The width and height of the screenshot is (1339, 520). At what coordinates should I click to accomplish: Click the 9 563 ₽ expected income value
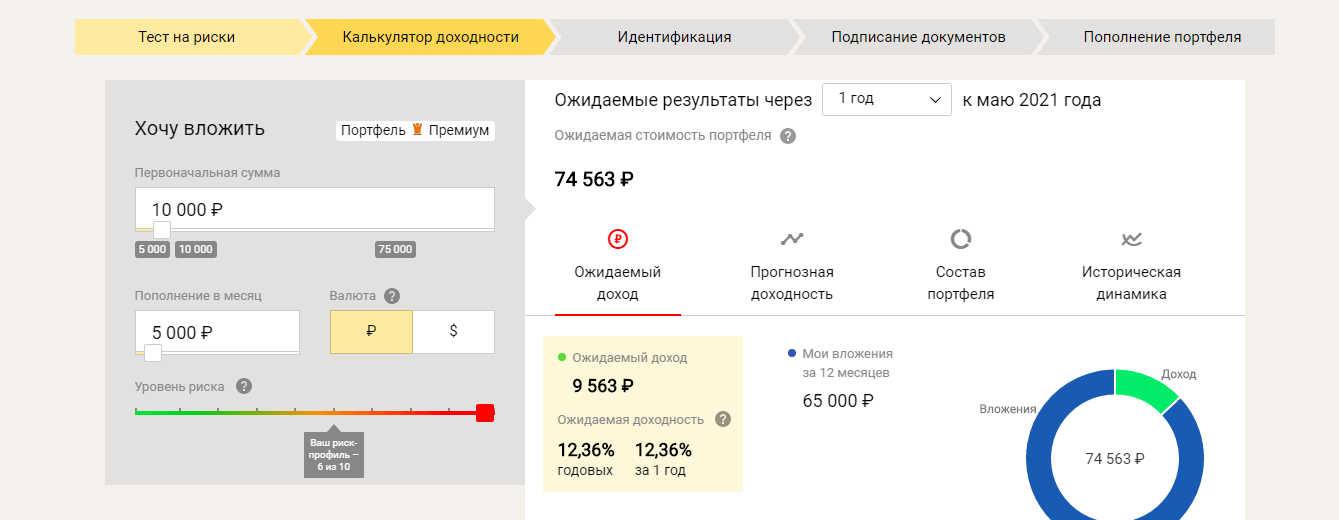point(603,386)
